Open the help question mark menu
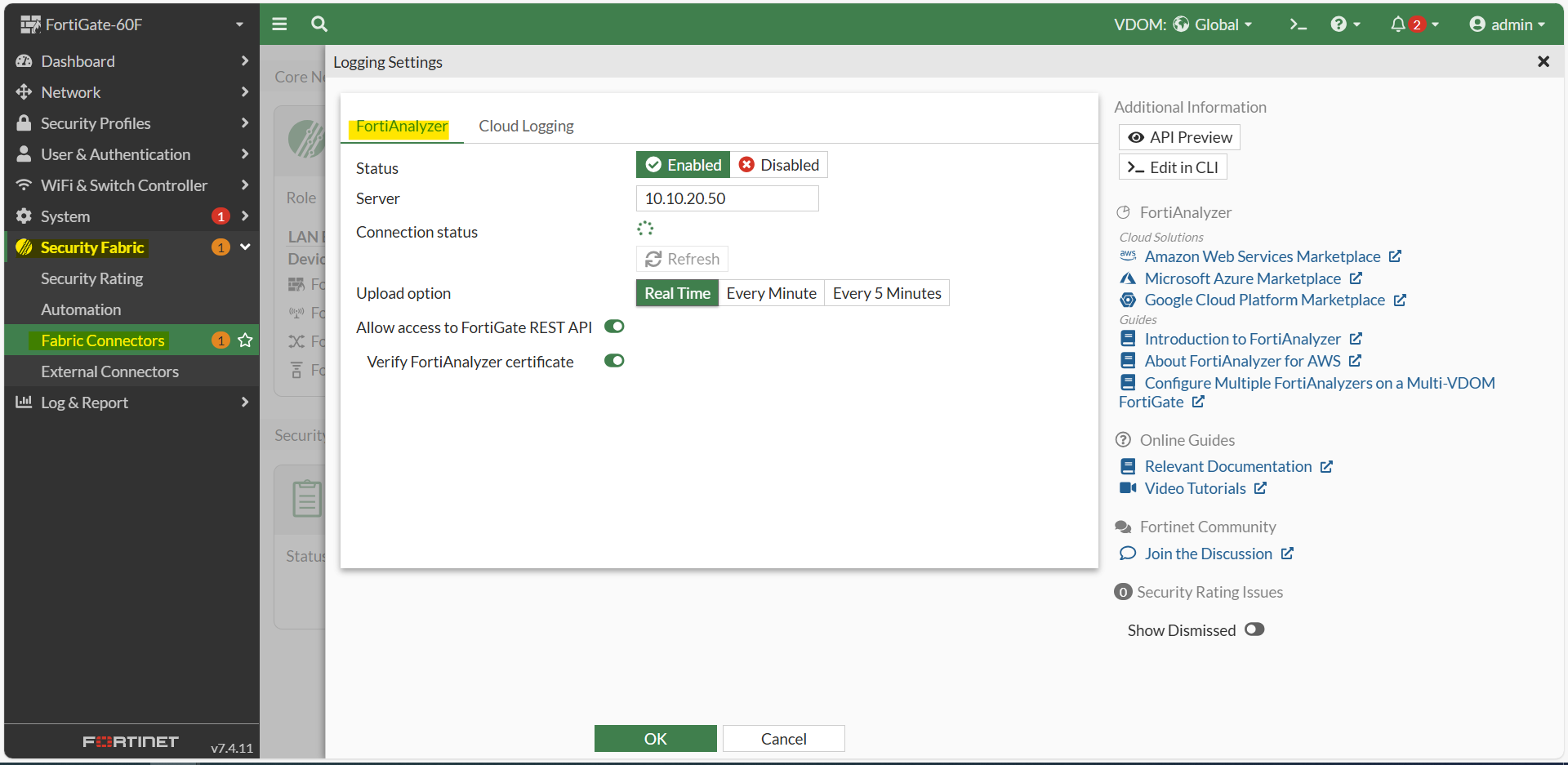The image size is (1568, 765). [1345, 24]
